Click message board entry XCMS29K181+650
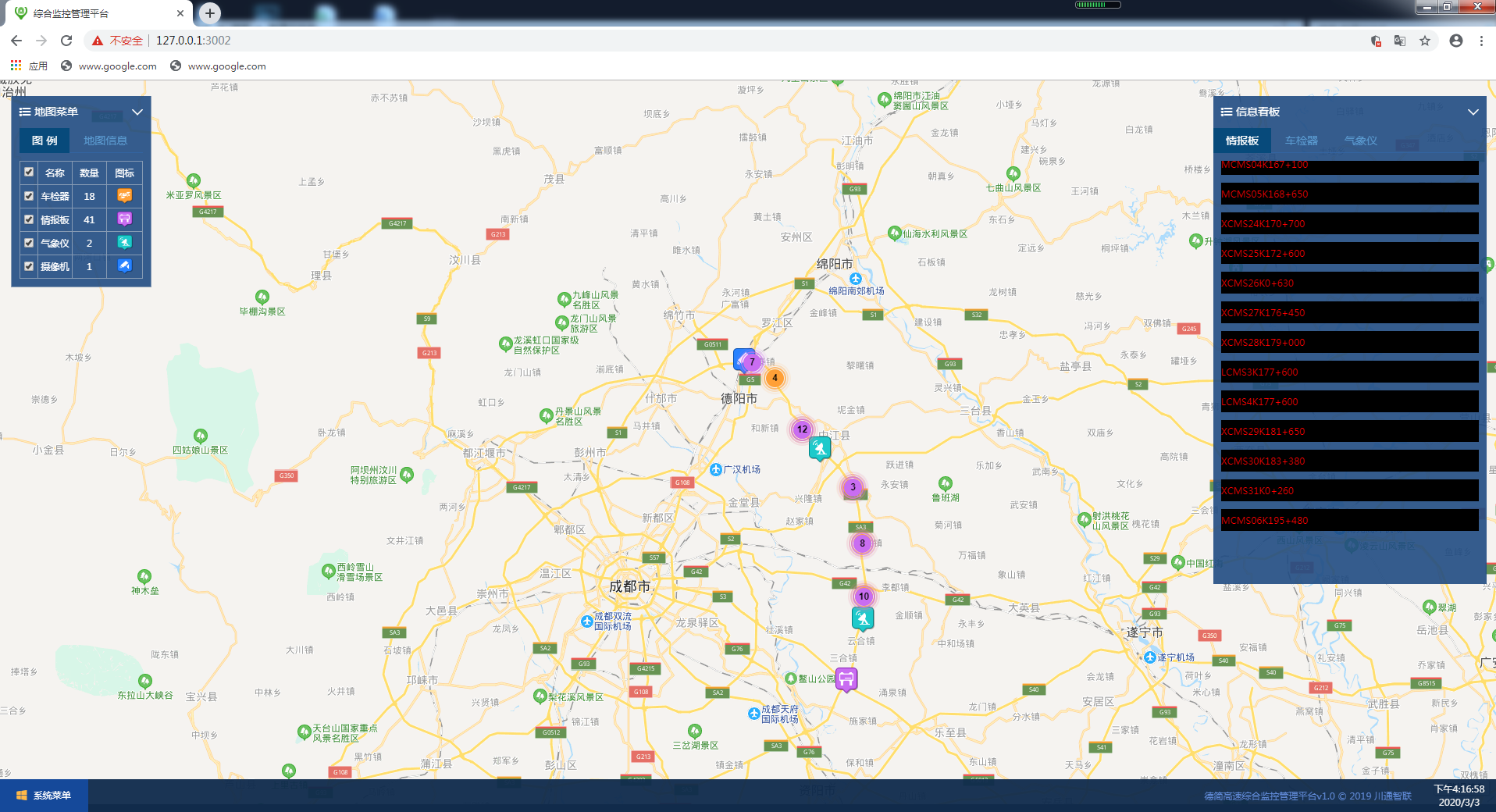1496x812 pixels. [x=1349, y=431]
